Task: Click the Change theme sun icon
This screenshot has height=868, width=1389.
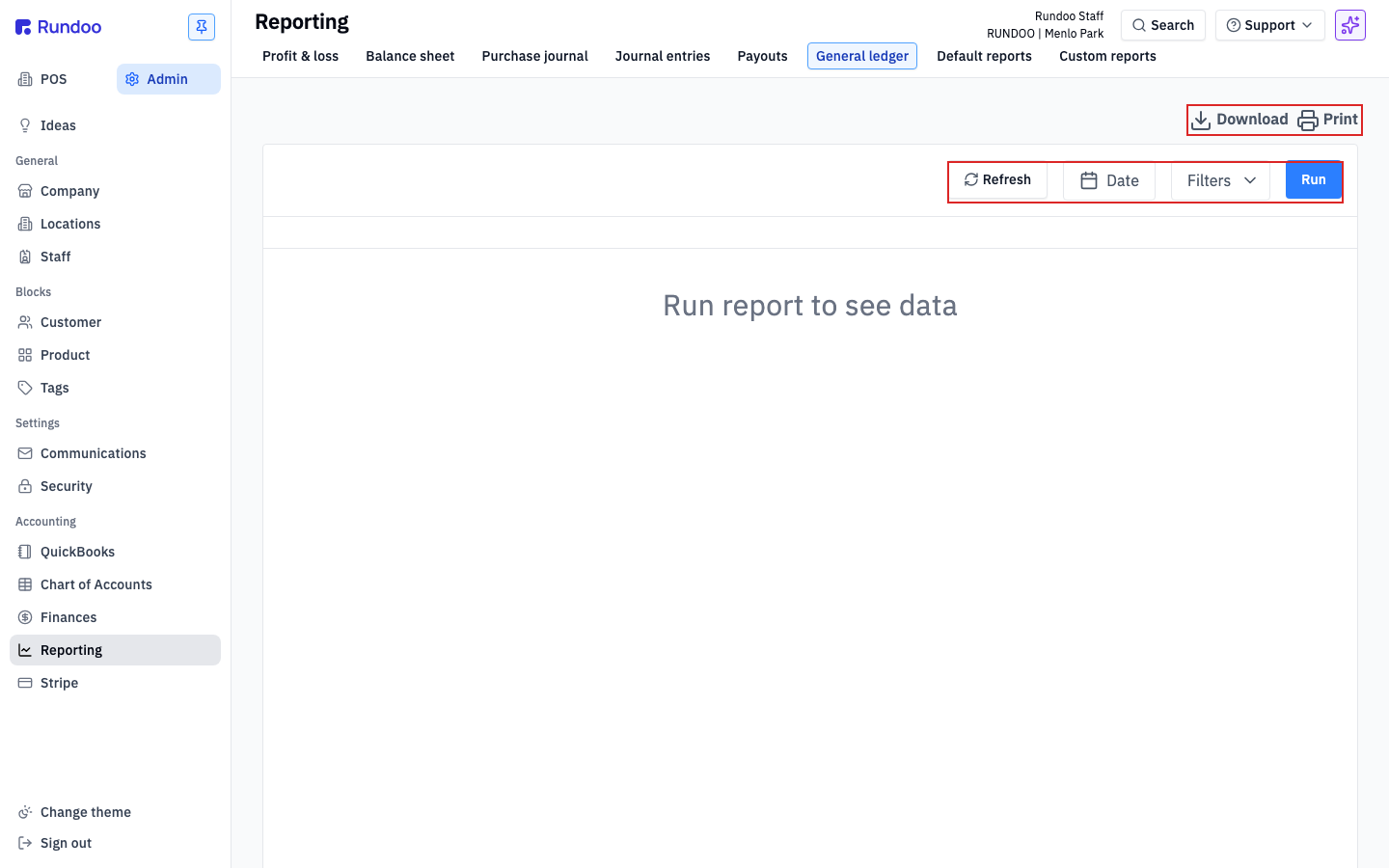Action: [25, 812]
